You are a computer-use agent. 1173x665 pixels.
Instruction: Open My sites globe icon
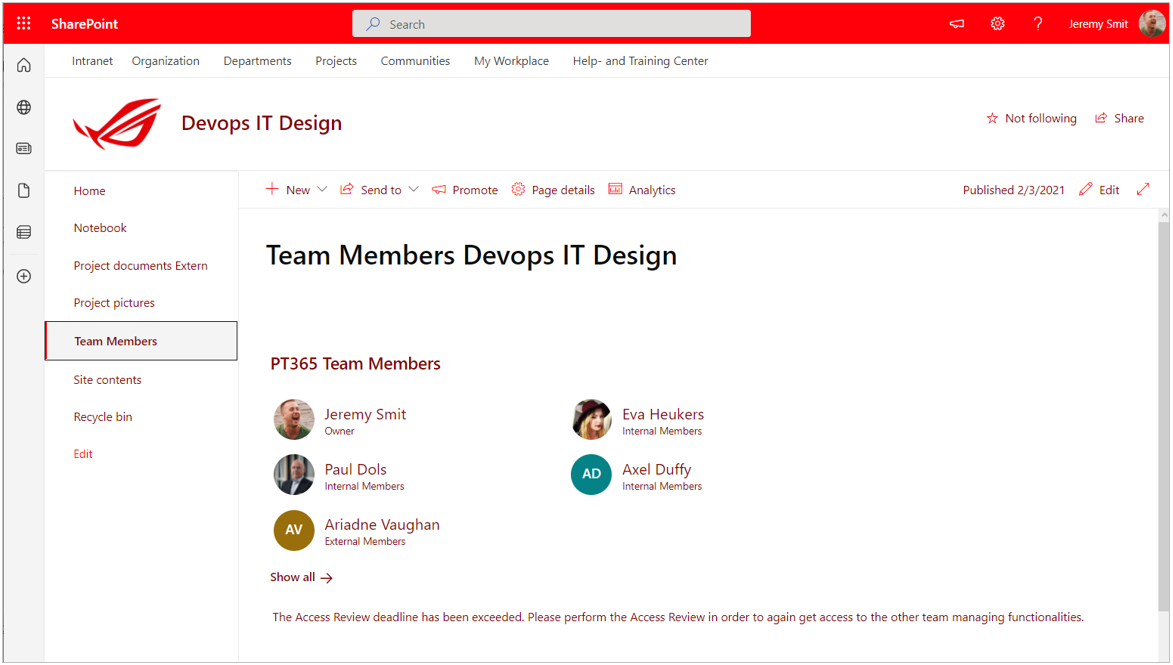tap(24, 108)
